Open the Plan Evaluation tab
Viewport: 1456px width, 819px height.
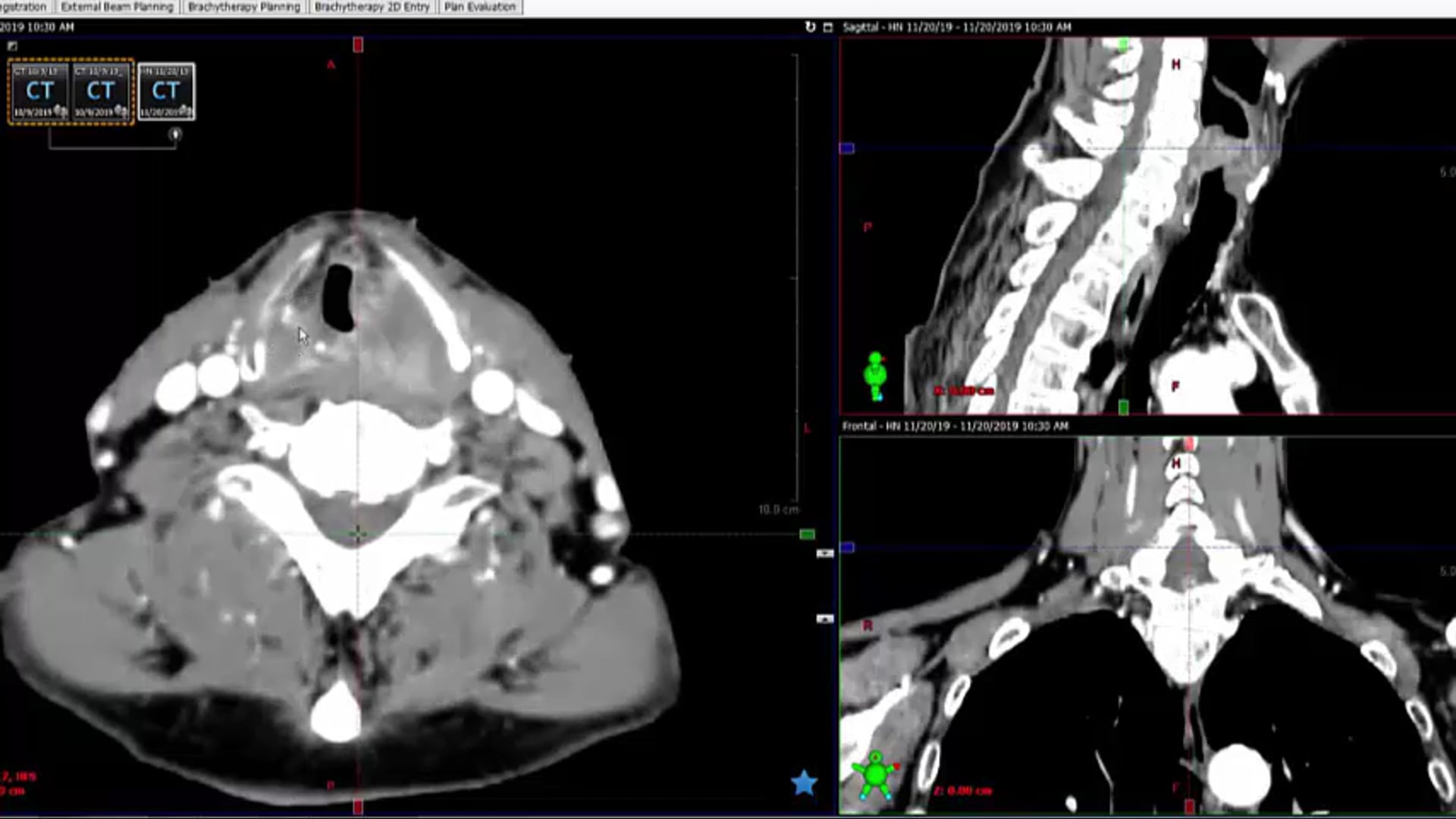[x=481, y=6]
